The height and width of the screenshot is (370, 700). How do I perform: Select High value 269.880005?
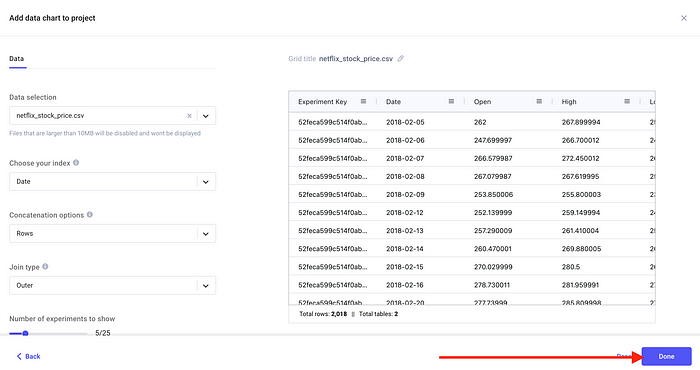pos(581,249)
